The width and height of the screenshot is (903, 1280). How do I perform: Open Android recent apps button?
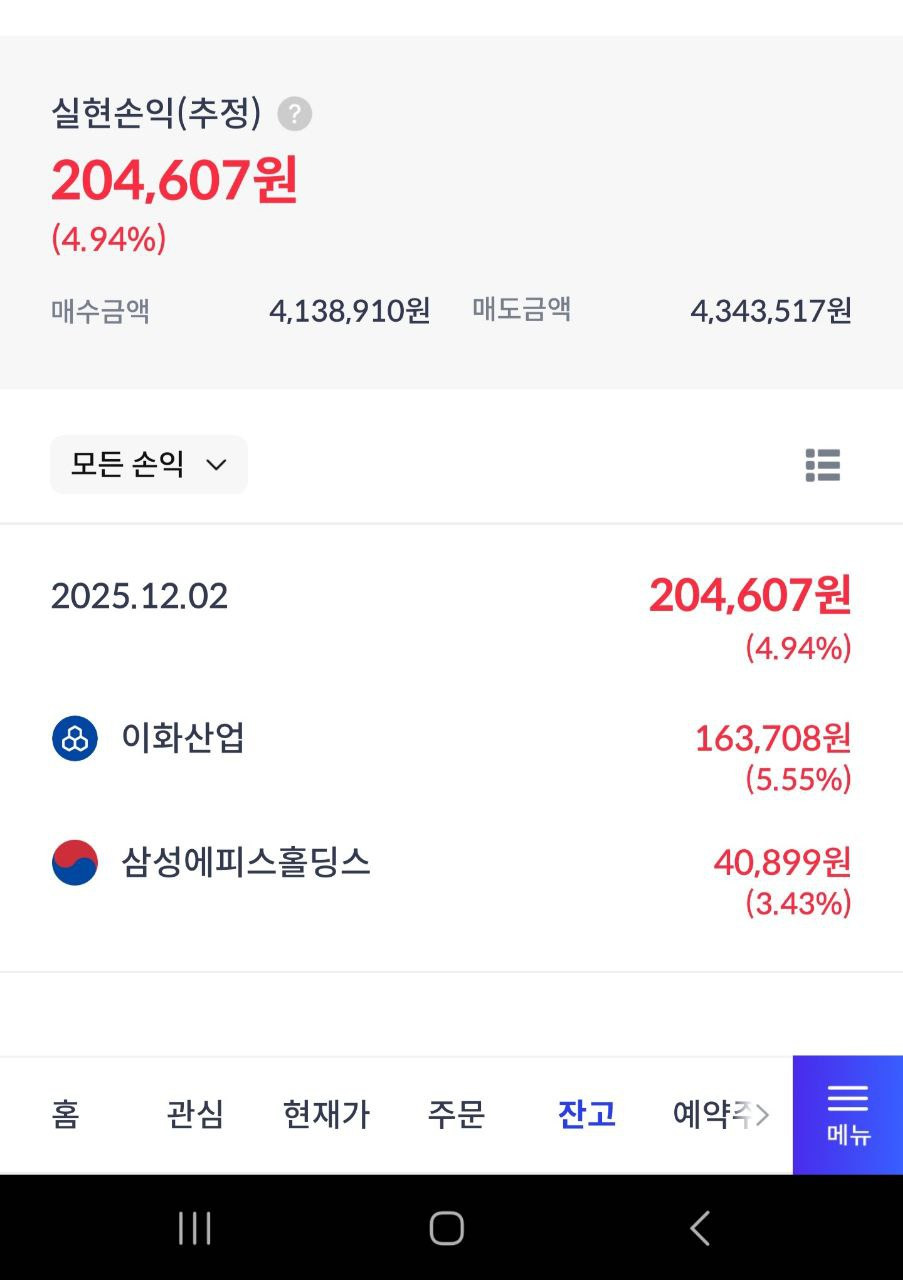click(x=194, y=1228)
